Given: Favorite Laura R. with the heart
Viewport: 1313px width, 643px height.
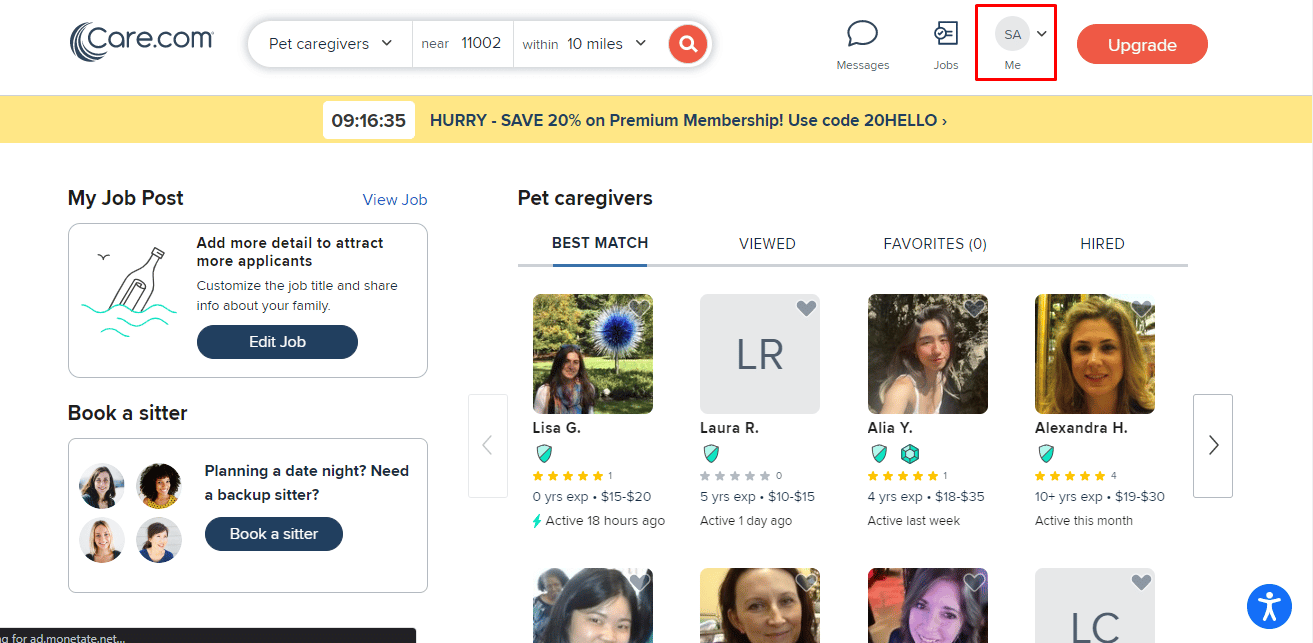Looking at the screenshot, I should click(806, 308).
